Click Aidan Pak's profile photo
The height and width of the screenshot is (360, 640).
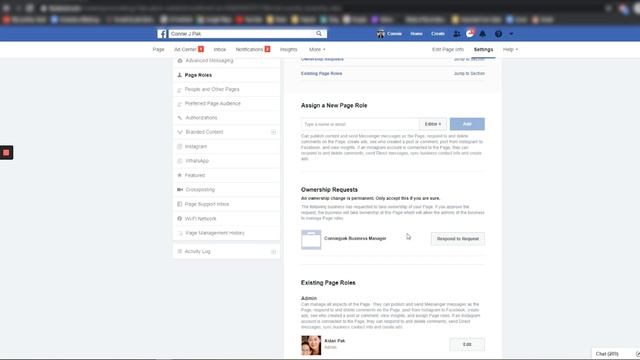(x=311, y=345)
